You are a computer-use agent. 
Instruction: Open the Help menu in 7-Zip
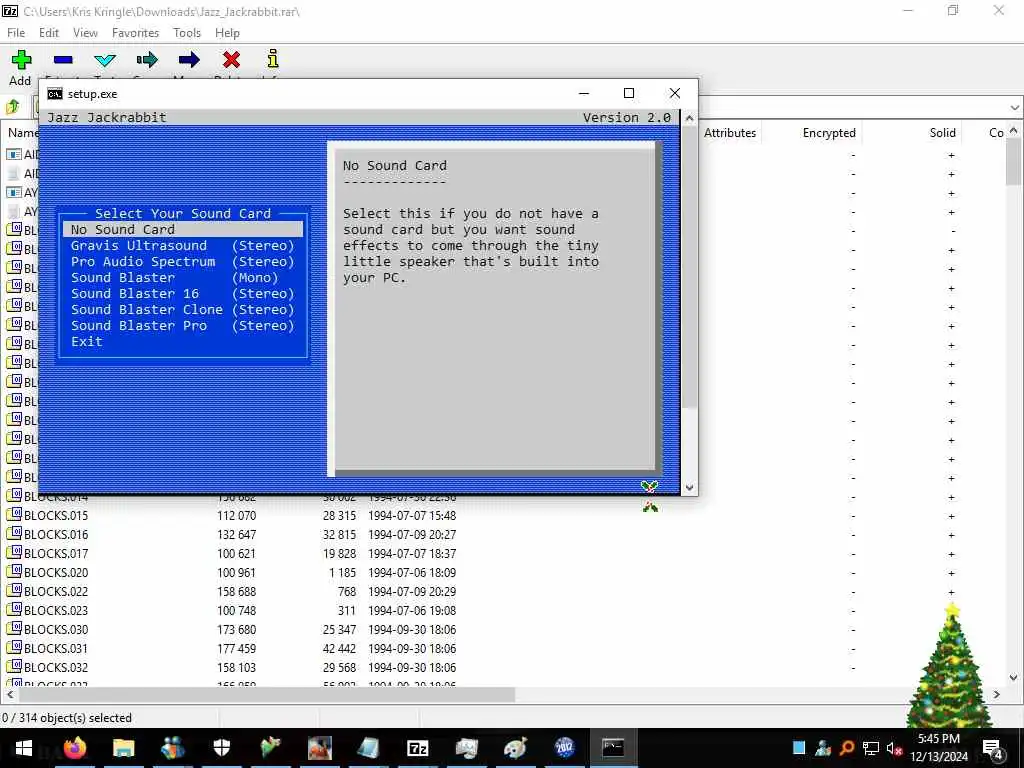point(227,33)
